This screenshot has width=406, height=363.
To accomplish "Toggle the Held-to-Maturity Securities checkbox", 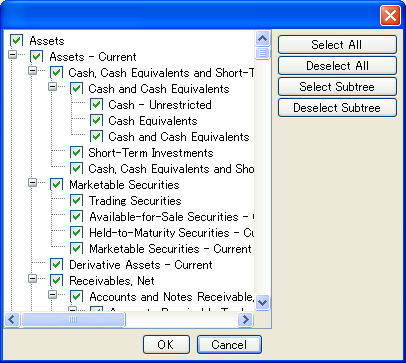I will click(x=76, y=232).
